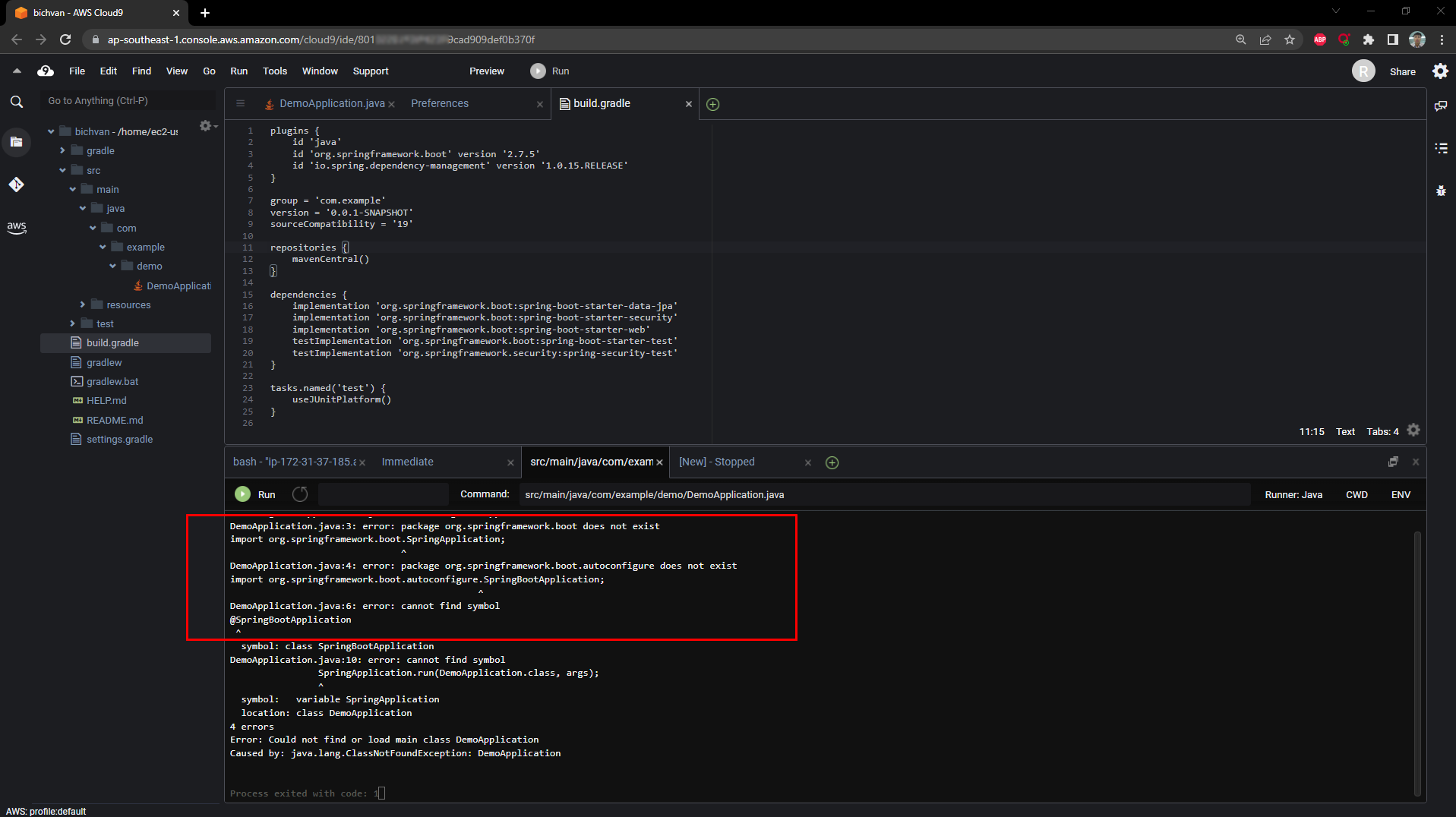Collapse the main folder

pyautogui.click(x=73, y=189)
